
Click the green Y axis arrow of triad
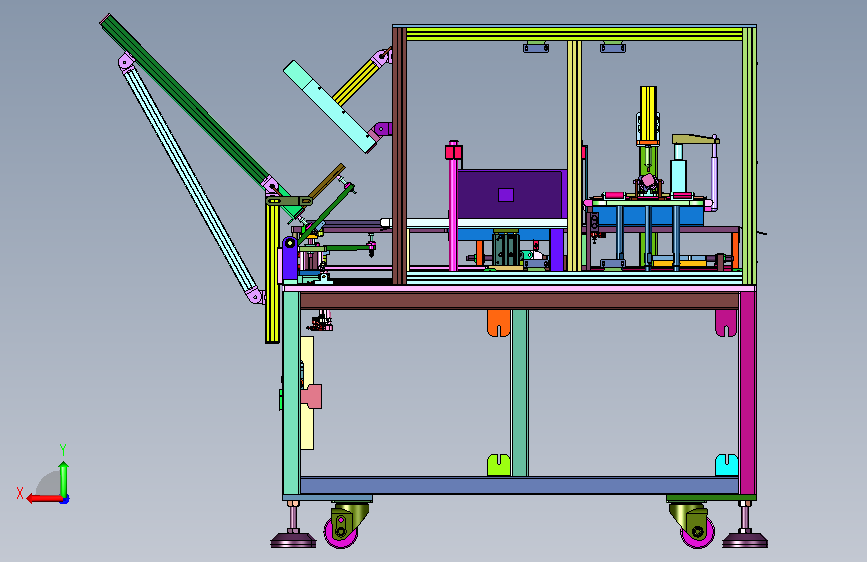(x=64, y=479)
